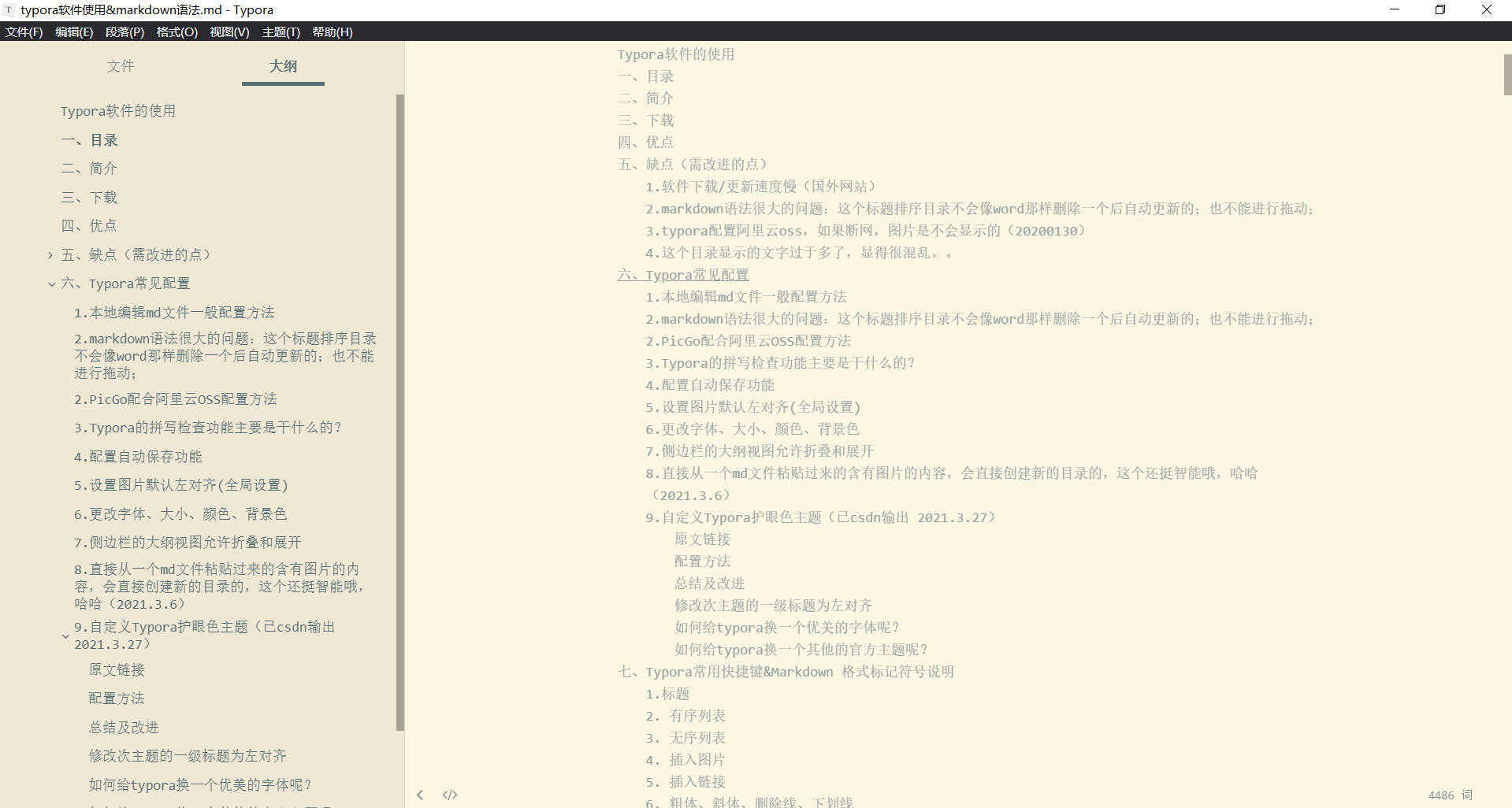Open the 段落(P) menu
The height and width of the screenshot is (808, 1512).
point(124,32)
